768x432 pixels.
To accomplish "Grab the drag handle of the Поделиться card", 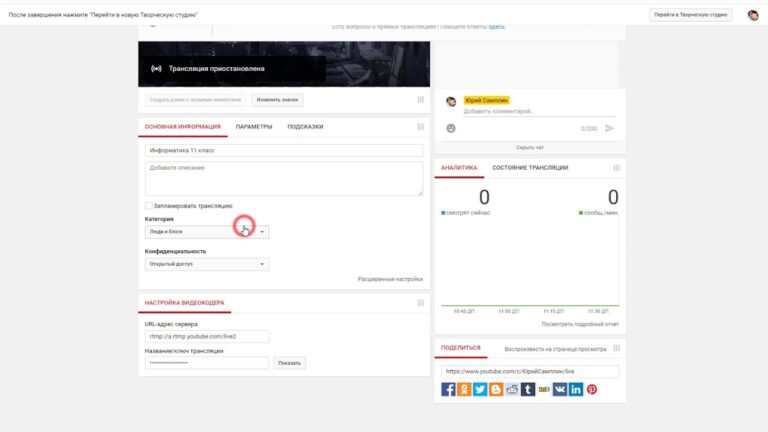I will 617,348.
